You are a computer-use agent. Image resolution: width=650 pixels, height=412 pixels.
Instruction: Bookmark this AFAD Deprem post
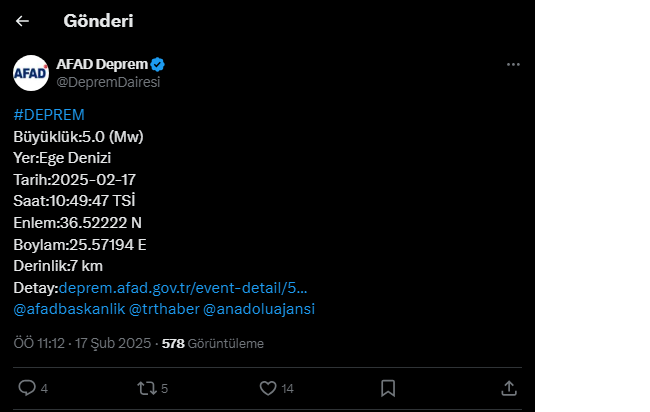(388, 388)
